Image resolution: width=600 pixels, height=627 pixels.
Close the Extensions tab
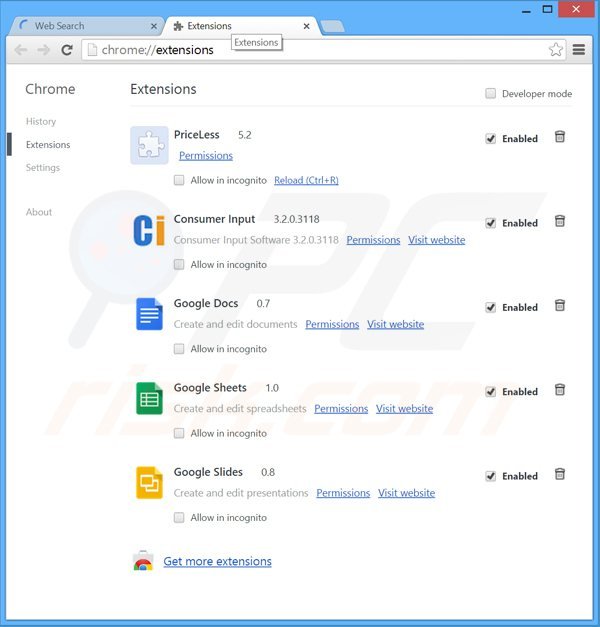[x=306, y=26]
